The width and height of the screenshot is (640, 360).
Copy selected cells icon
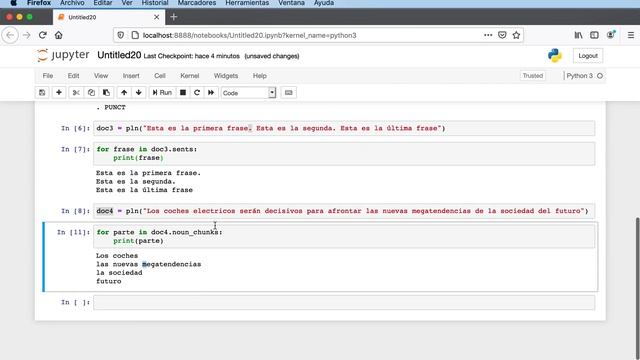(x=91, y=93)
